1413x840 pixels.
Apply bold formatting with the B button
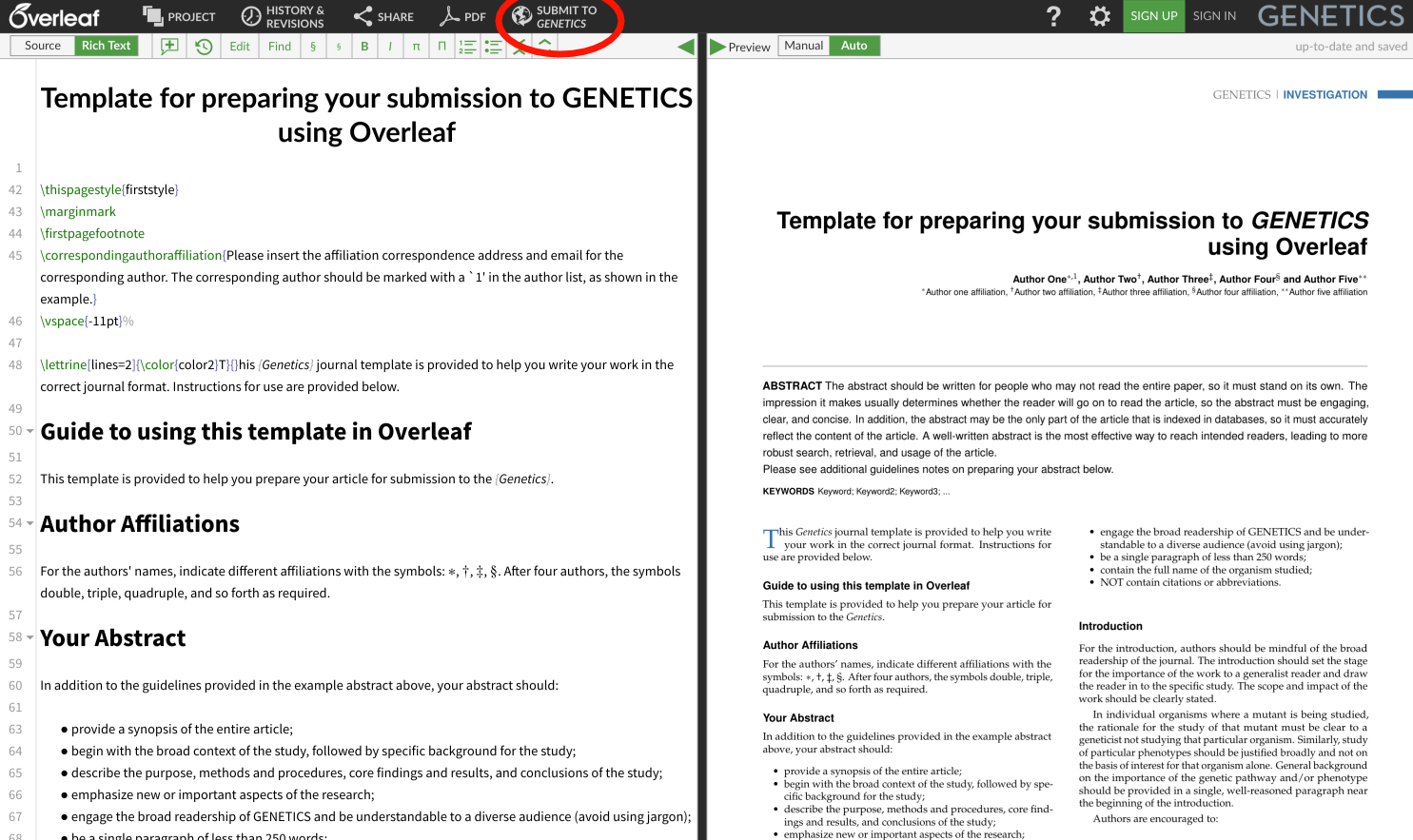click(x=364, y=46)
